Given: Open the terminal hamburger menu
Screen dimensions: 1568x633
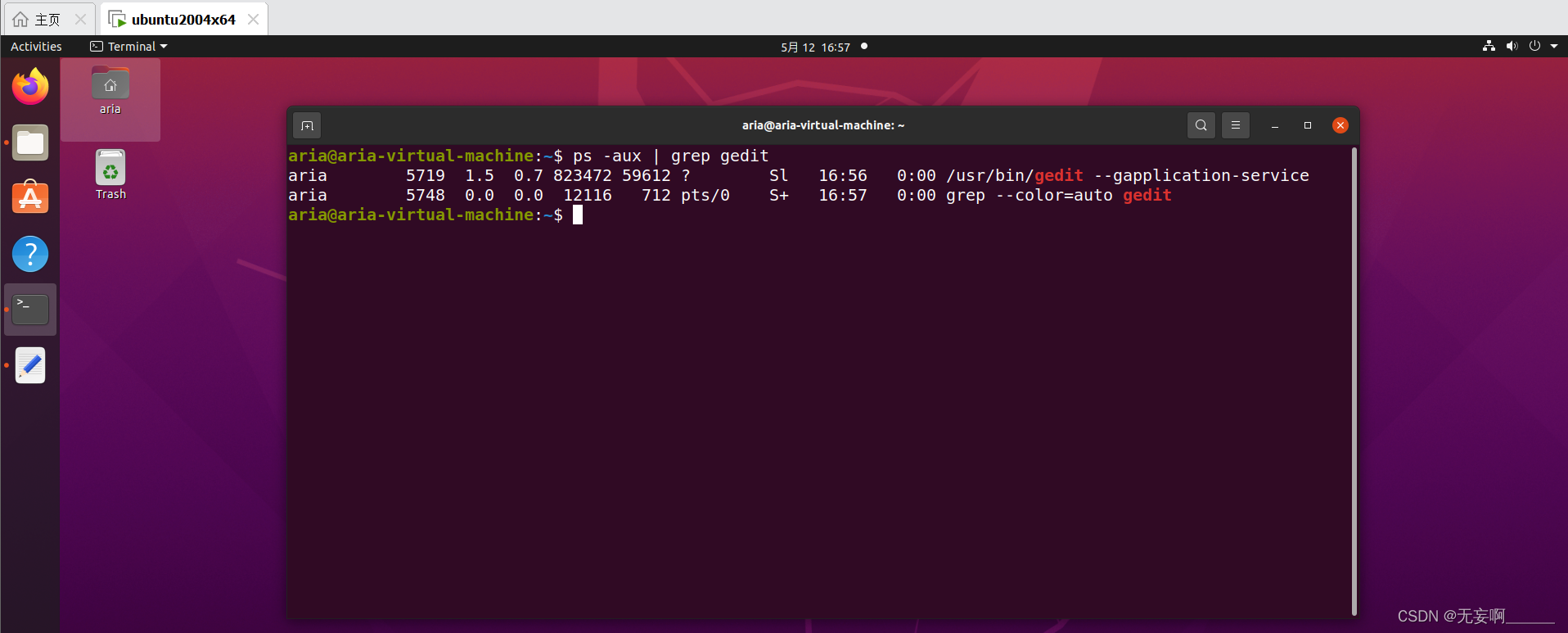Looking at the screenshot, I should click(1236, 125).
